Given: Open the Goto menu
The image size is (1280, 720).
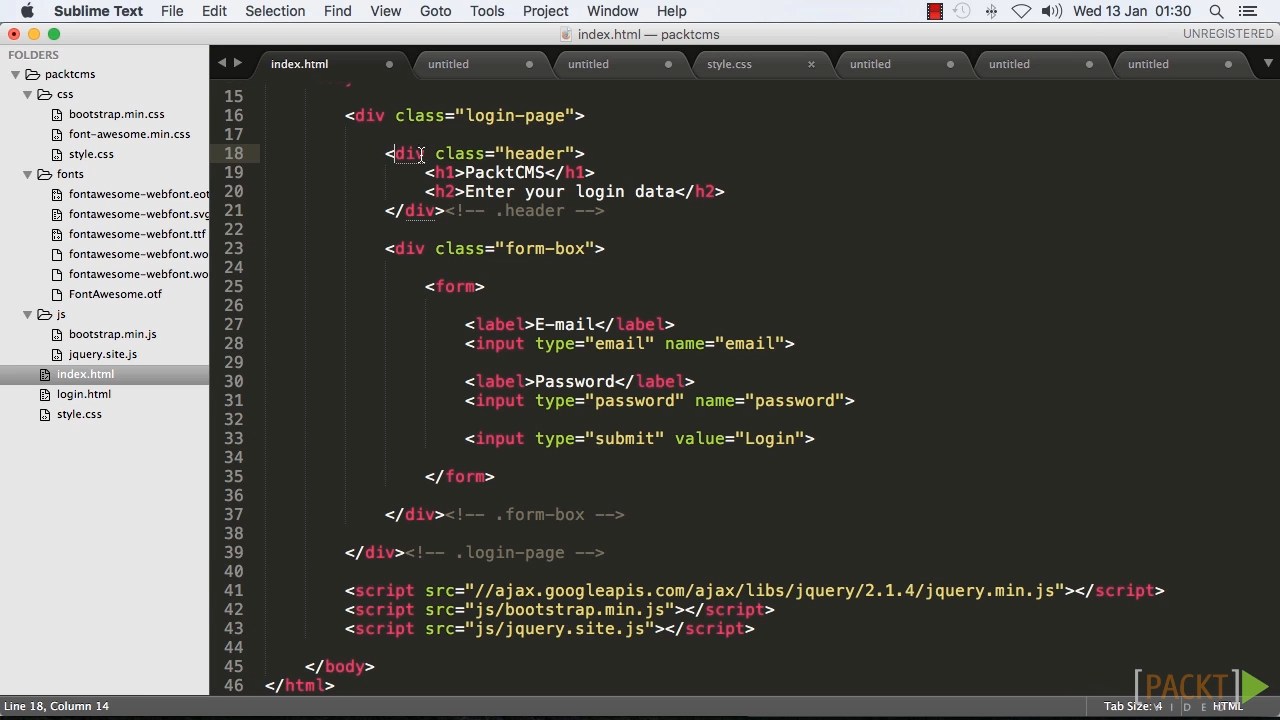Looking at the screenshot, I should pyautogui.click(x=435, y=11).
